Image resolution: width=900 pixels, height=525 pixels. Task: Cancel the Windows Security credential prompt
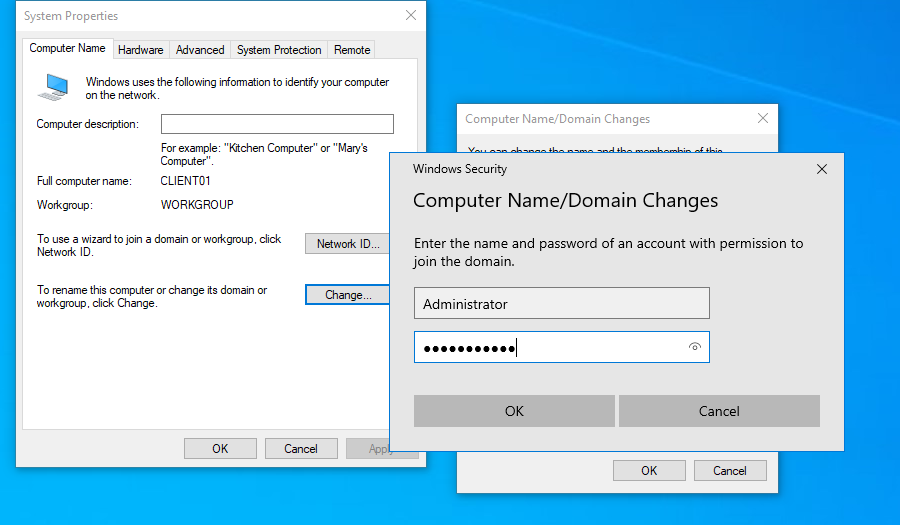coord(719,411)
